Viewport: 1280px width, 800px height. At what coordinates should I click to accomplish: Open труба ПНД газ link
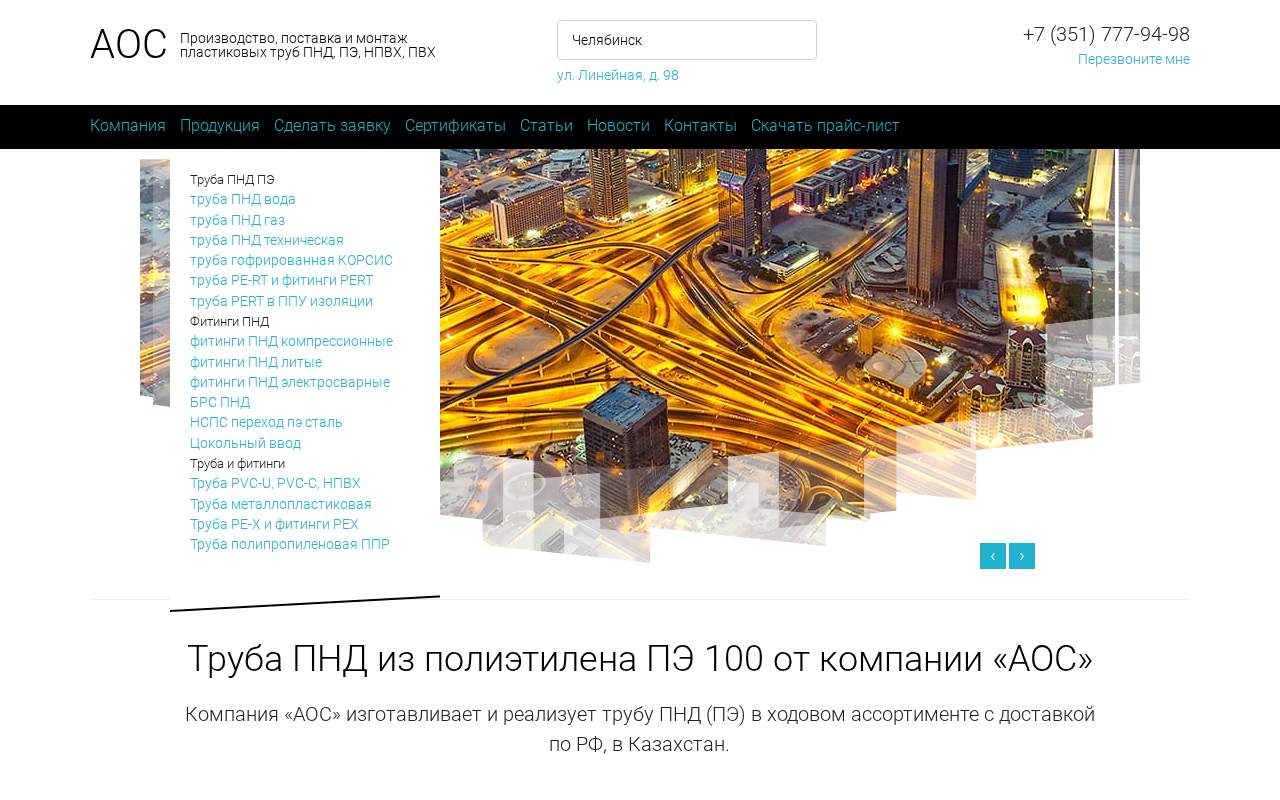pos(237,220)
